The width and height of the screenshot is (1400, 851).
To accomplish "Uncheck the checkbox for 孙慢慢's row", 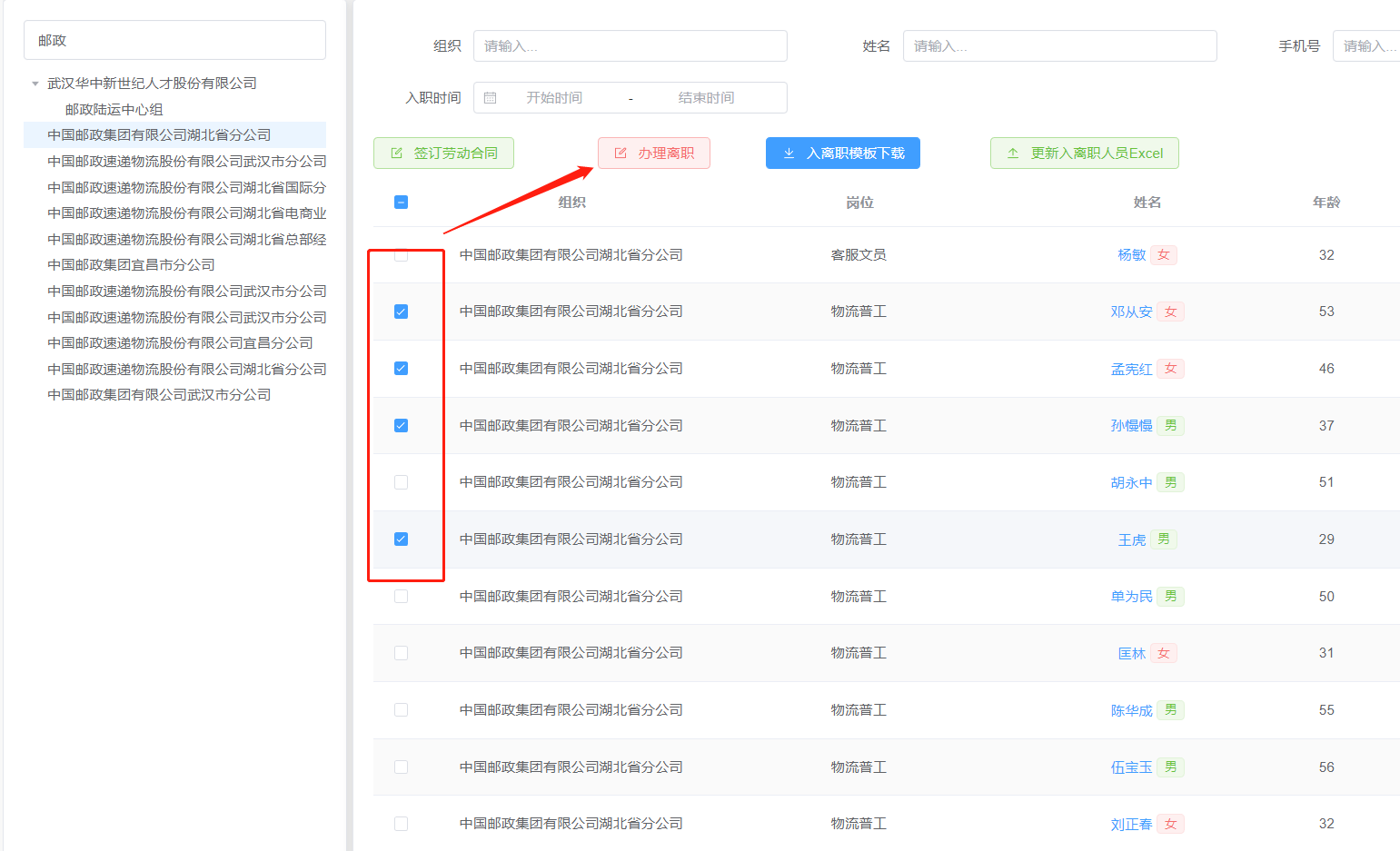I will click(401, 426).
